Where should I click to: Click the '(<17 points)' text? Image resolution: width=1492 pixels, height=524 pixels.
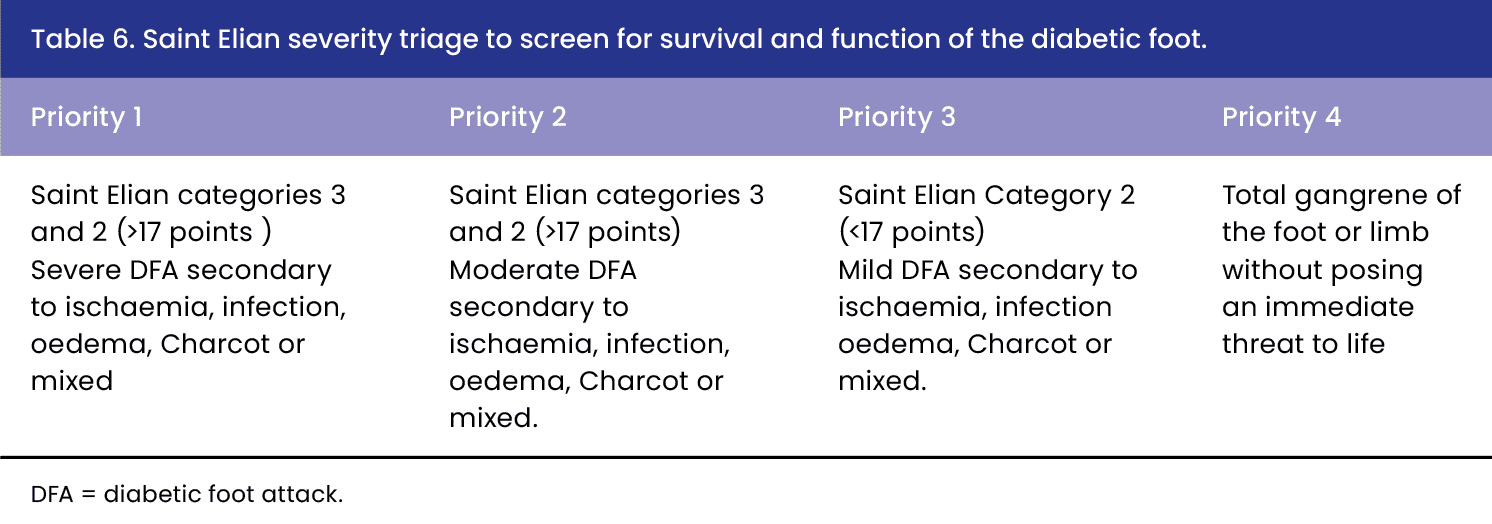pos(911,233)
